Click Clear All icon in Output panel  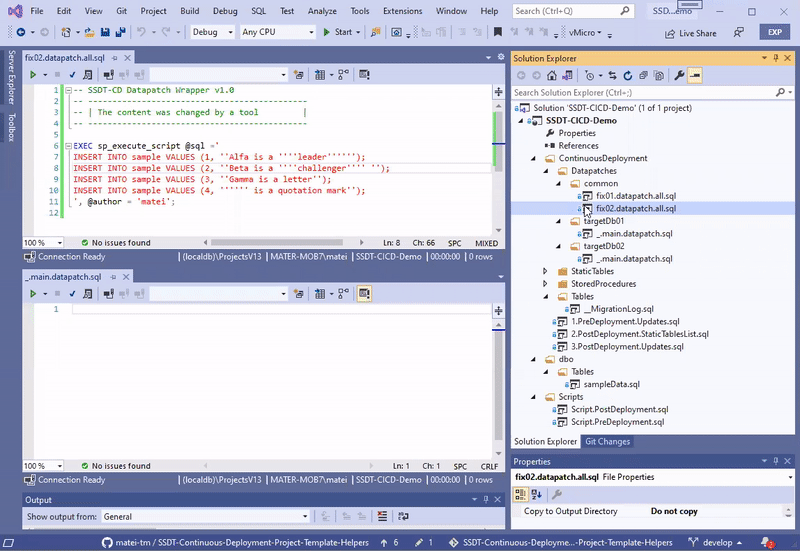coord(382,516)
